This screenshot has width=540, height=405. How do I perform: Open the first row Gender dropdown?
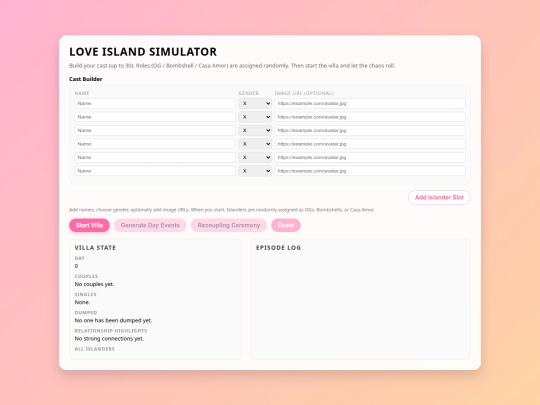pyautogui.click(x=255, y=103)
